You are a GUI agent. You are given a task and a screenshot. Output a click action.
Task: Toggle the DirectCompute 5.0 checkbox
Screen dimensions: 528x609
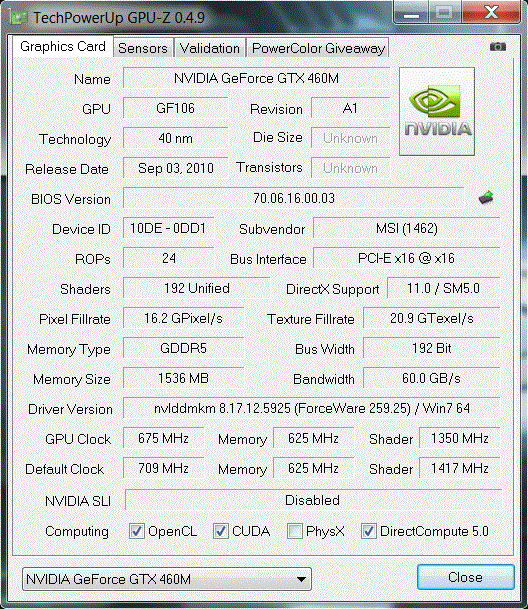point(368,531)
